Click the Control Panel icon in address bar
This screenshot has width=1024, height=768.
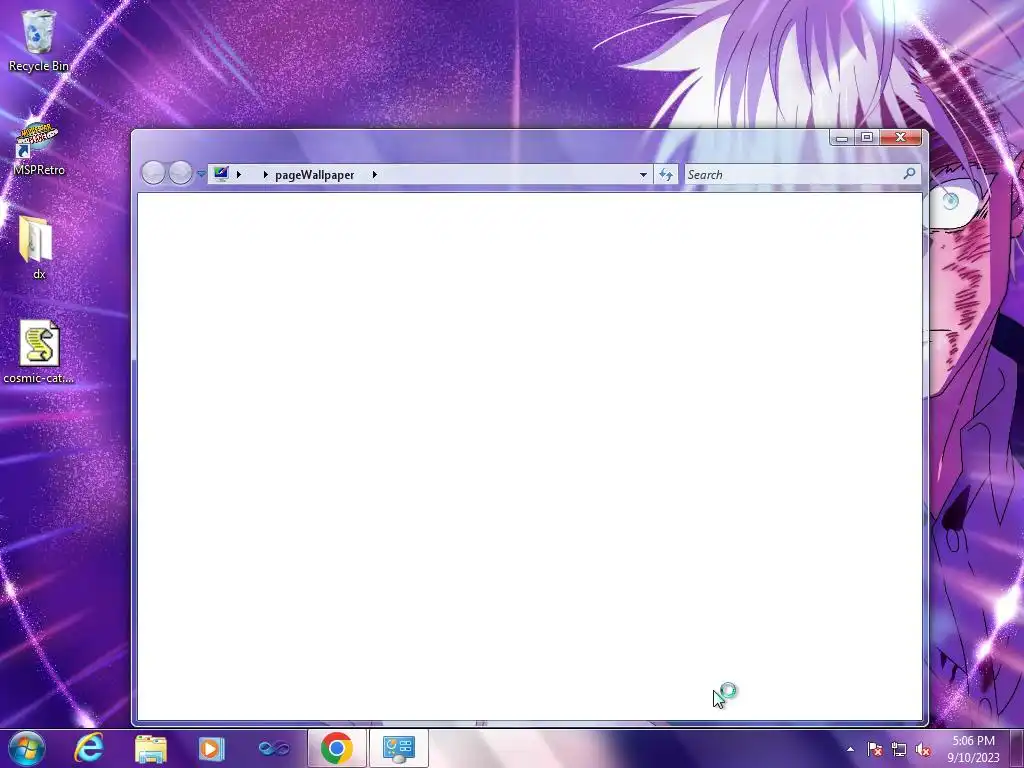click(221, 174)
